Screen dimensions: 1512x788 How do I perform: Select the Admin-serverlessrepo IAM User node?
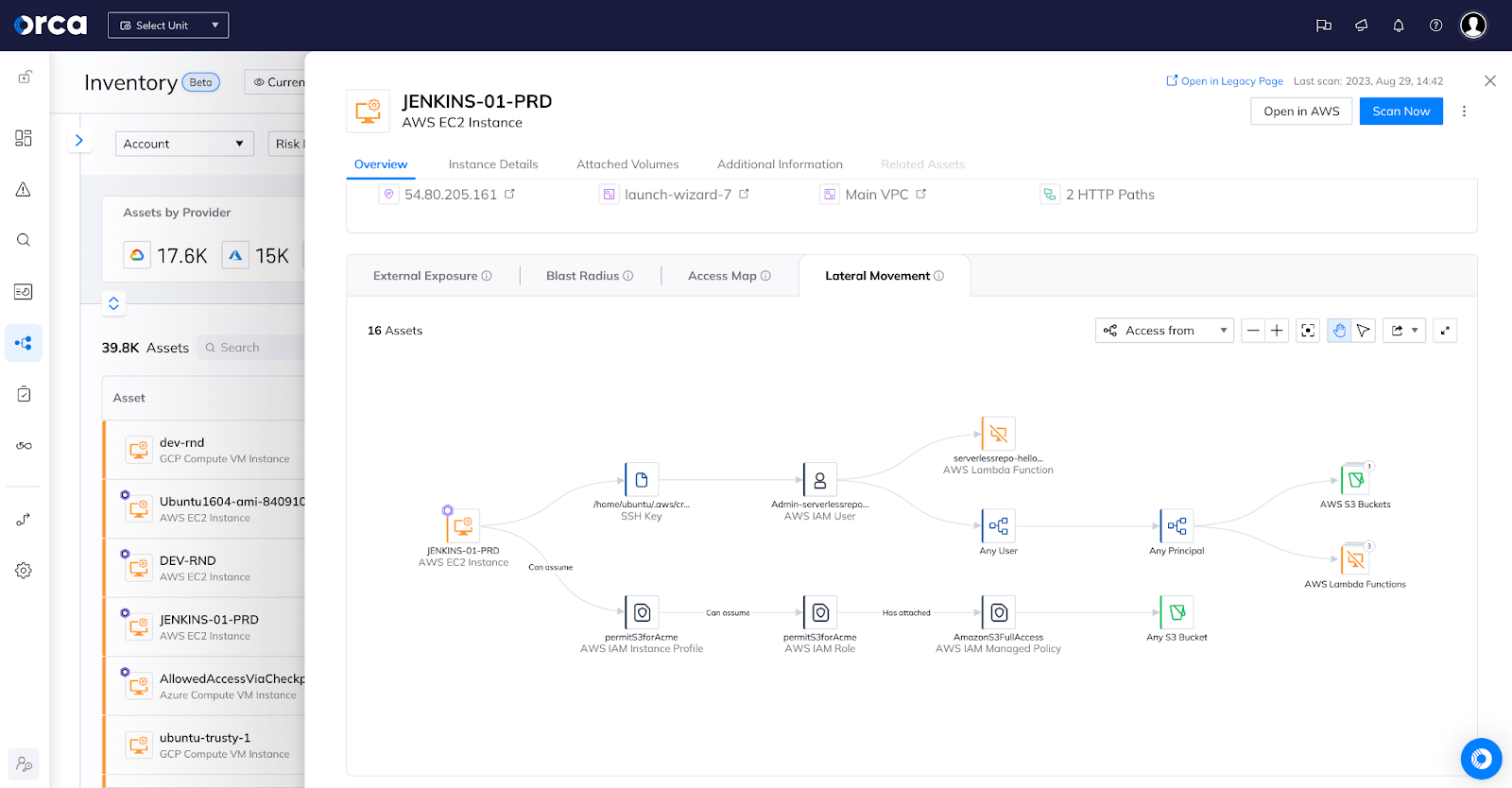819,480
